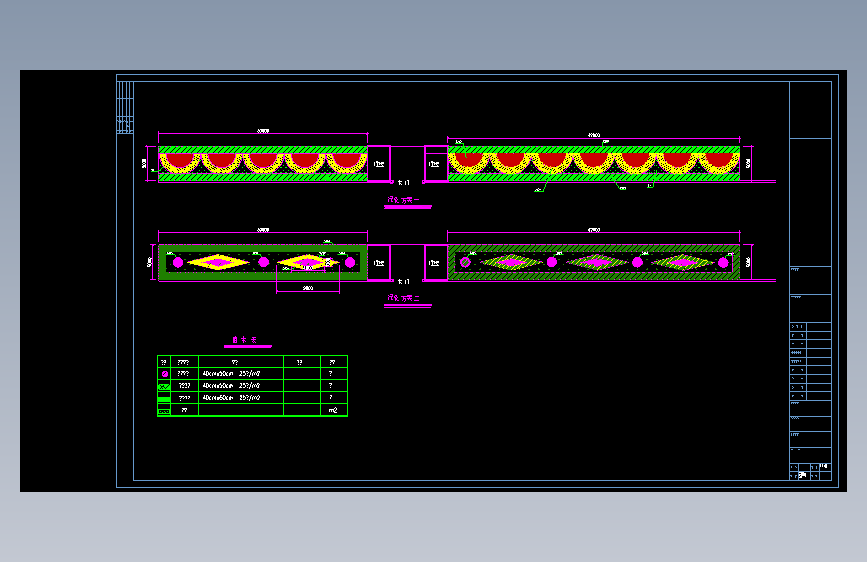The width and height of the screenshot is (867, 562).
Task: Select the 'm2' cell in plant table
Action: coord(333,410)
